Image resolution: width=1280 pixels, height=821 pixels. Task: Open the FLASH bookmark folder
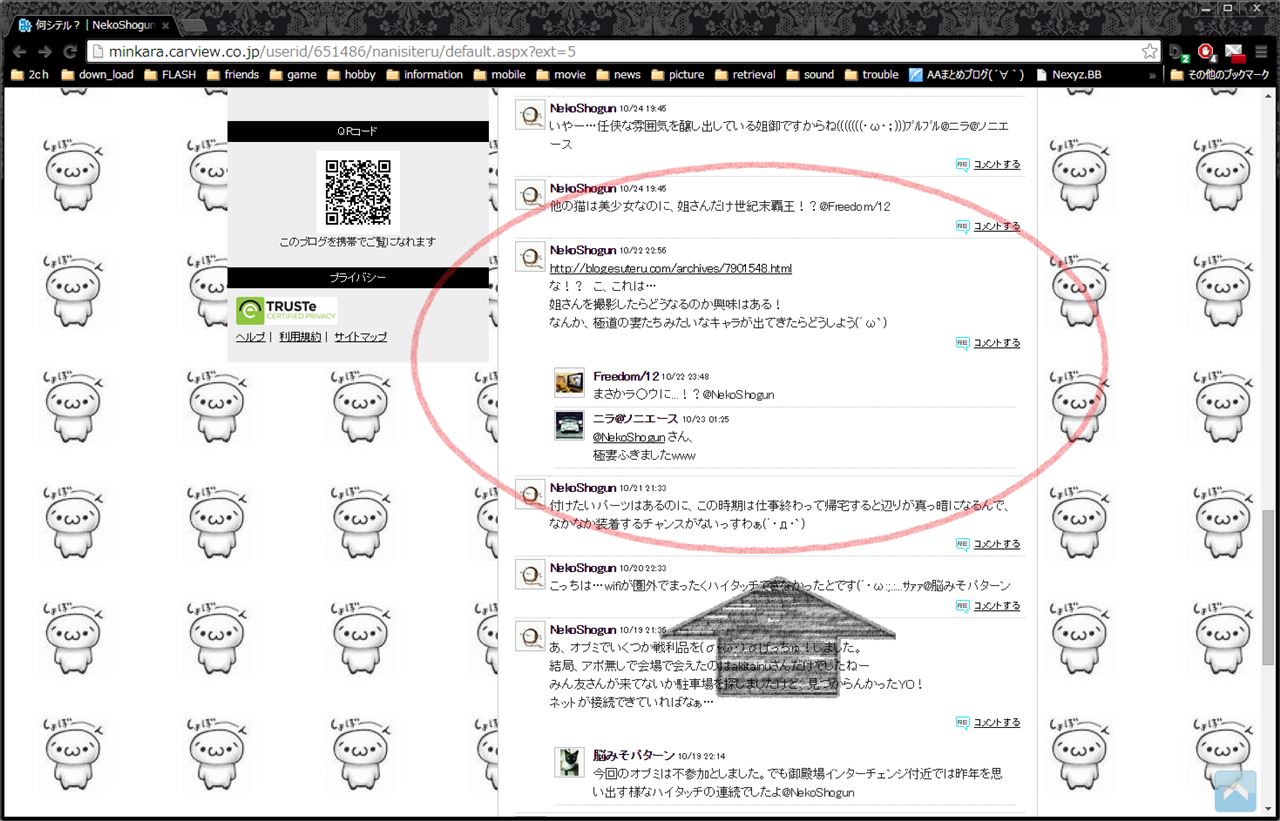tap(169, 74)
